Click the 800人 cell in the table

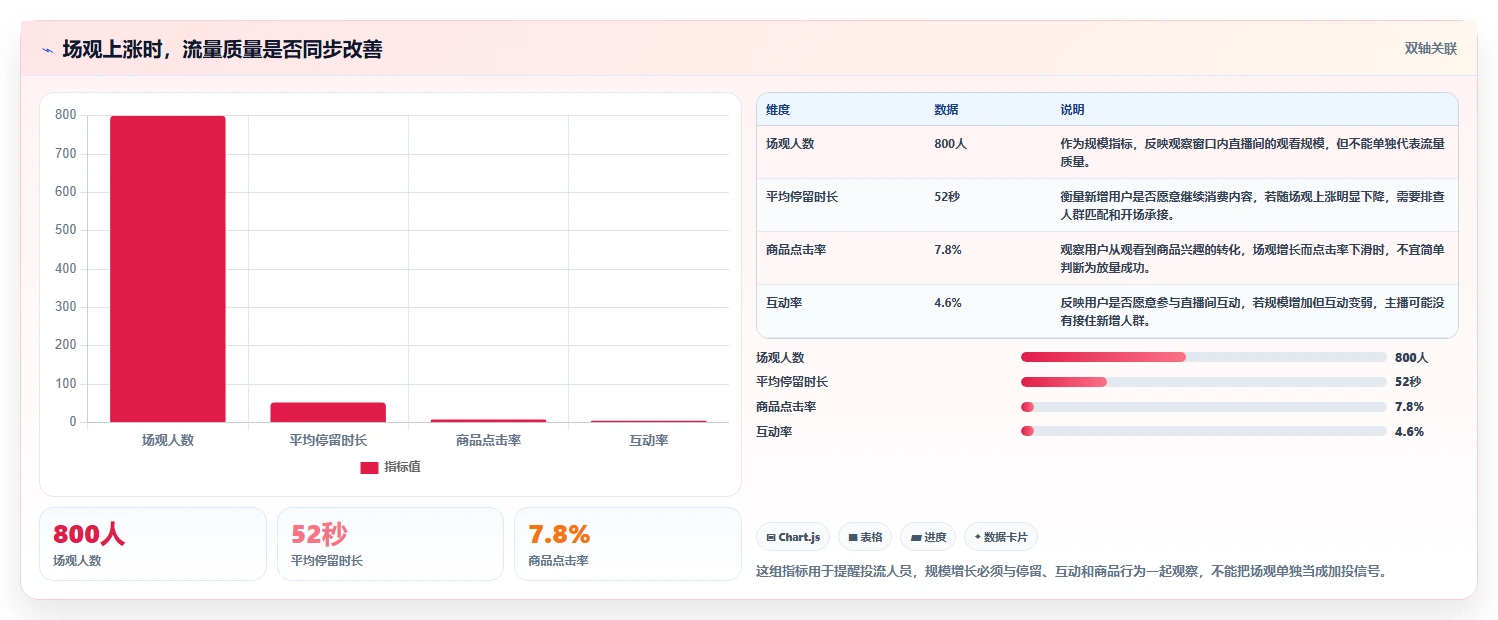point(950,144)
